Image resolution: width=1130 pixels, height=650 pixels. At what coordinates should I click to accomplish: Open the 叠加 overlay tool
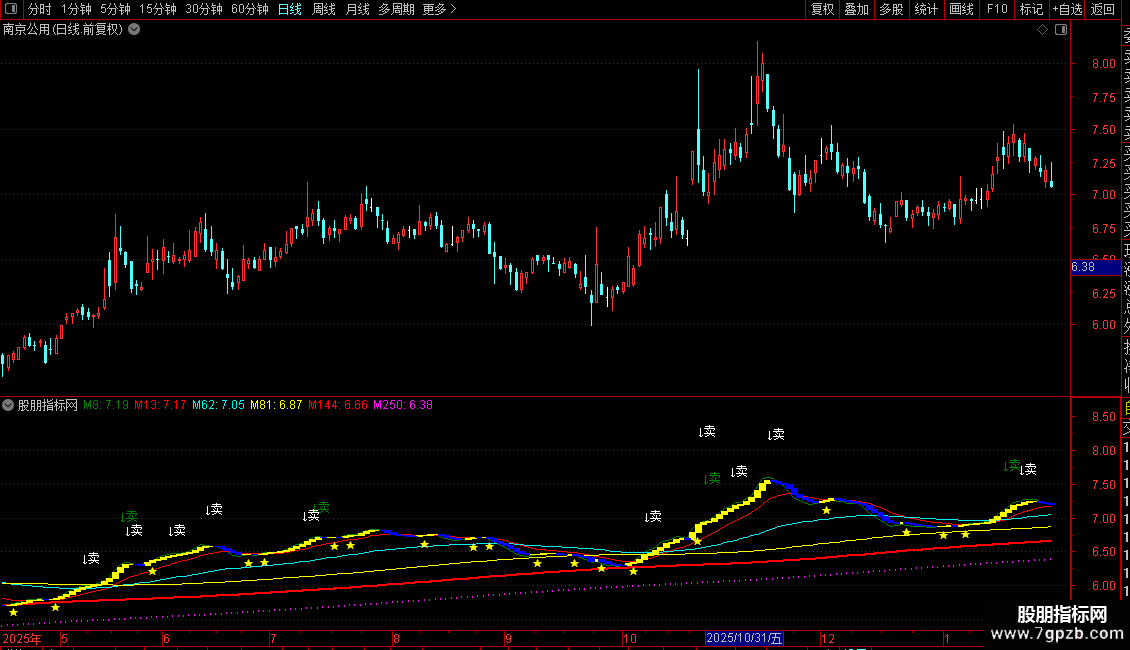point(856,9)
